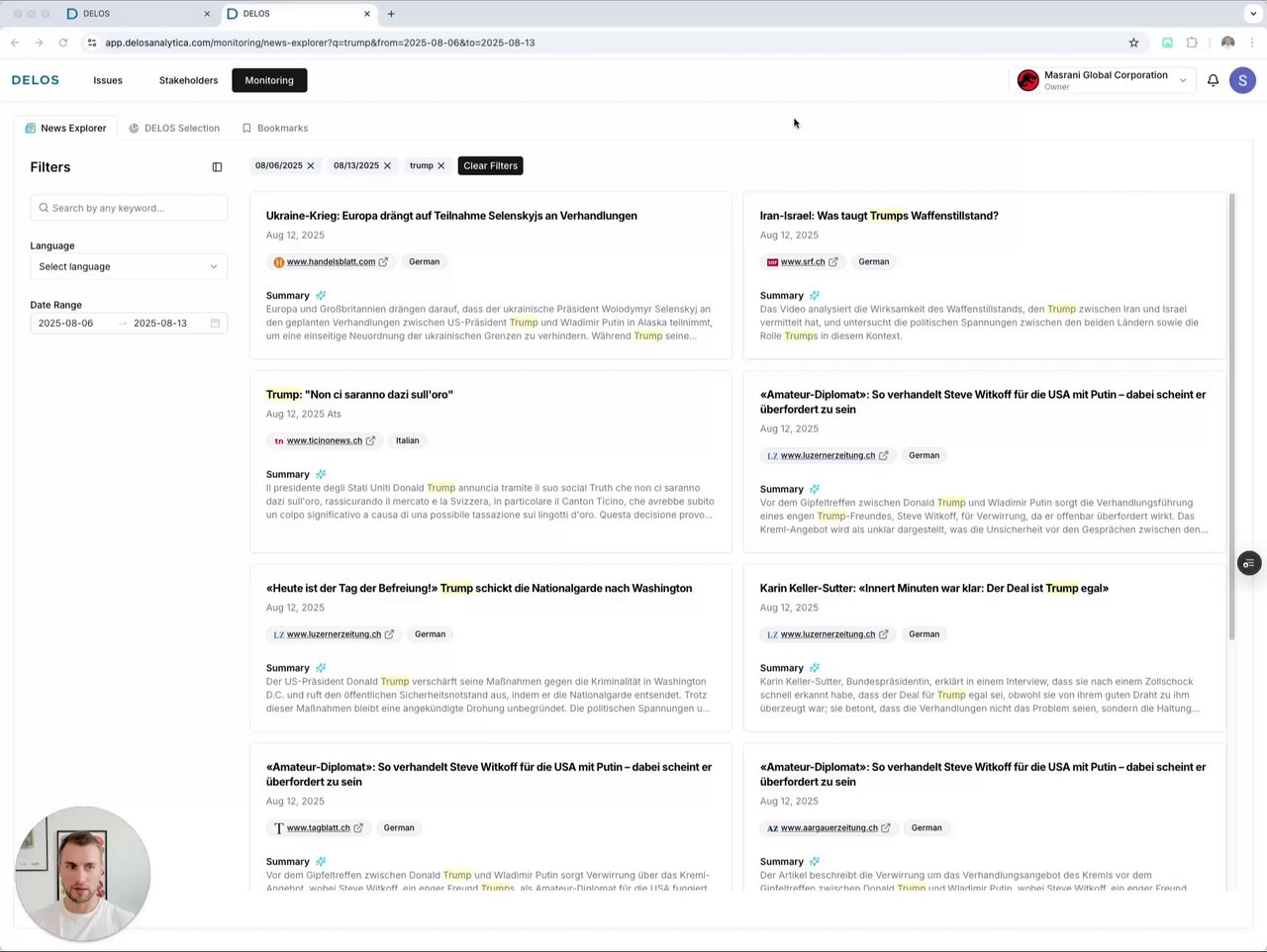1267x952 pixels.
Task: Click the news list vertical scrollbar
Action: tap(1232, 416)
